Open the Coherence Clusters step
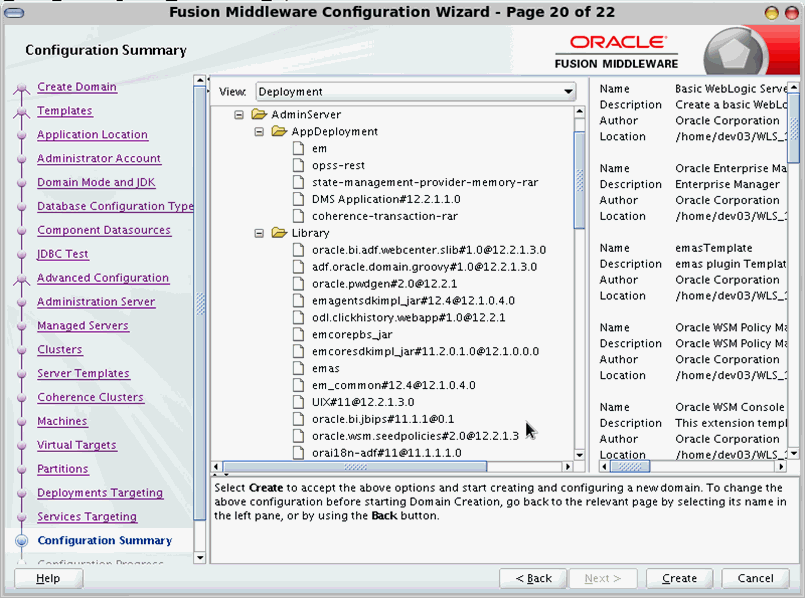Image resolution: width=805 pixels, height=598 pixels. pos(90,397)
